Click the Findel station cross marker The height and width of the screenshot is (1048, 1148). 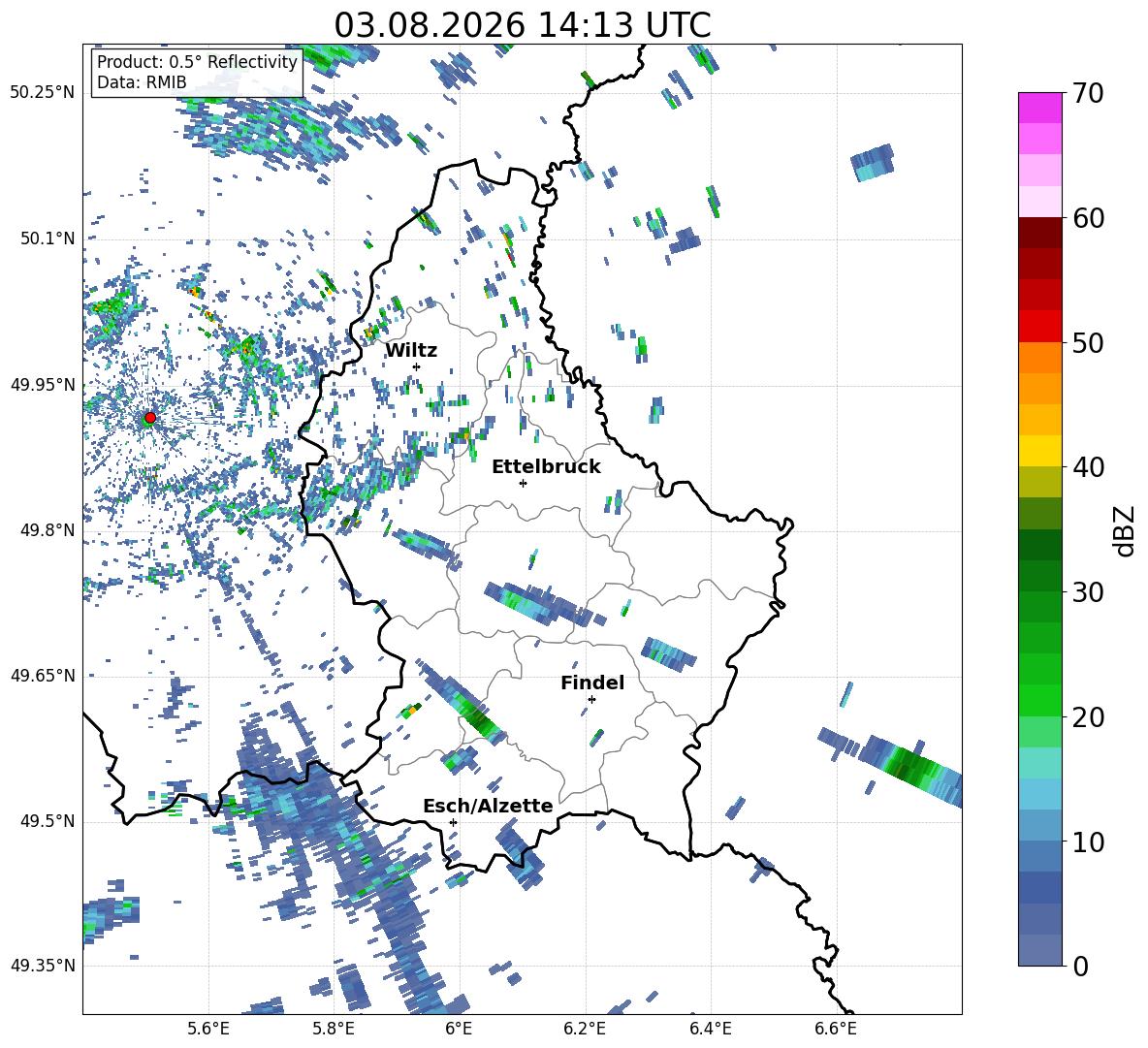pyautogui.click(x=591, y=700)
